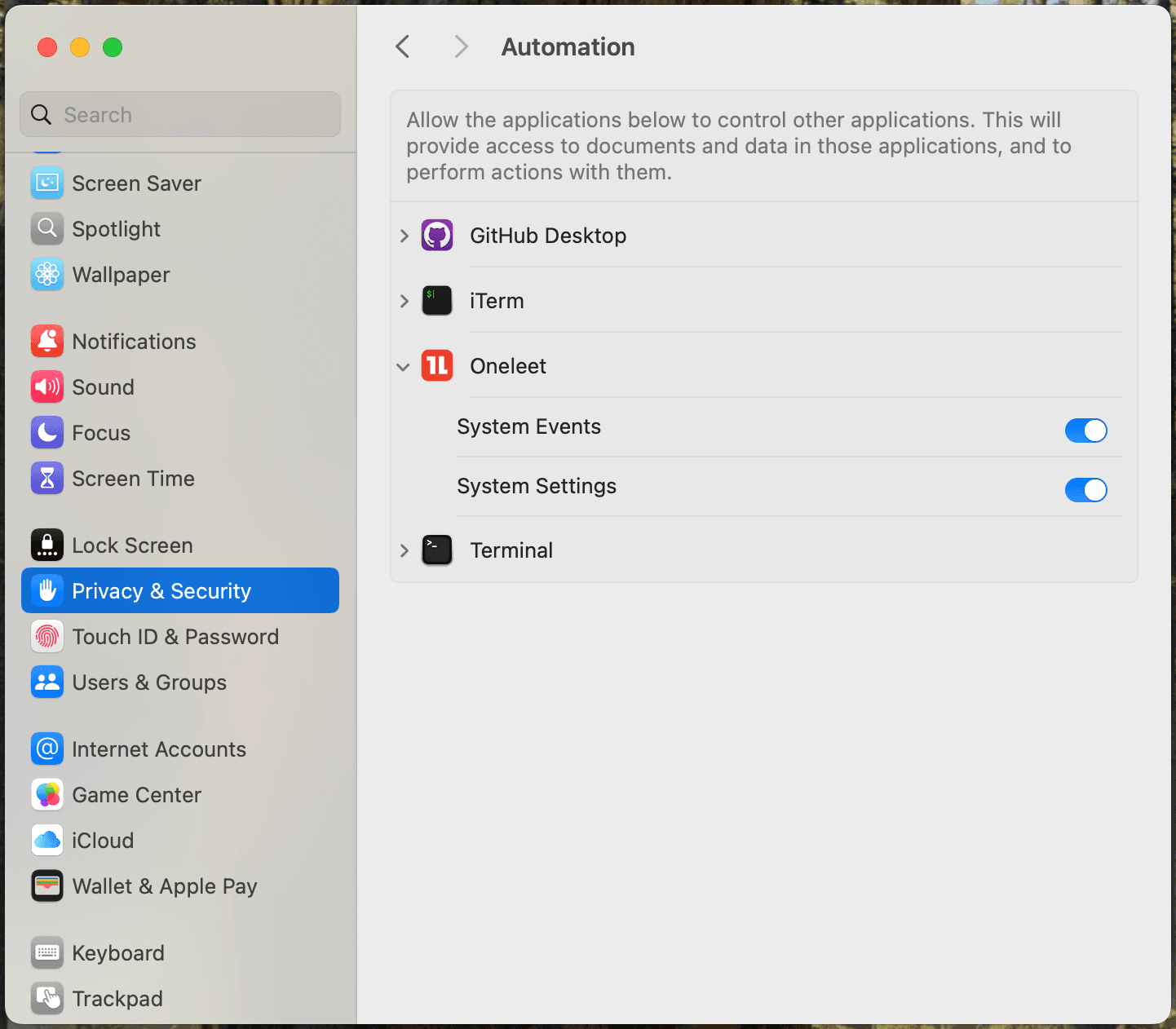Select the Spotlight magnifying glass icon

point(46,228)
